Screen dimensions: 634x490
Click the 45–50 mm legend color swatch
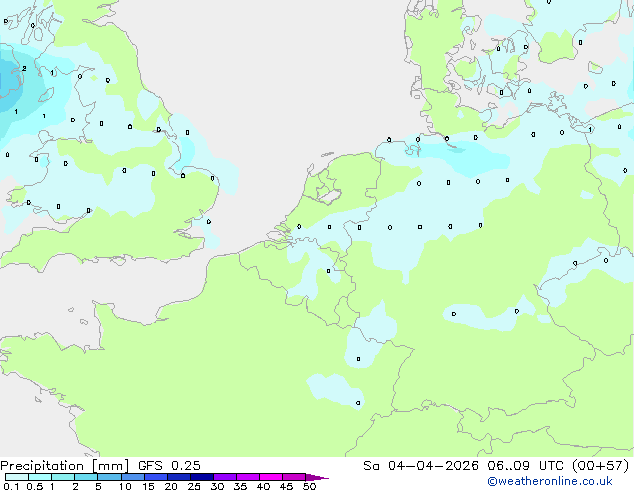pyautogui.click(x=294, y=477)
